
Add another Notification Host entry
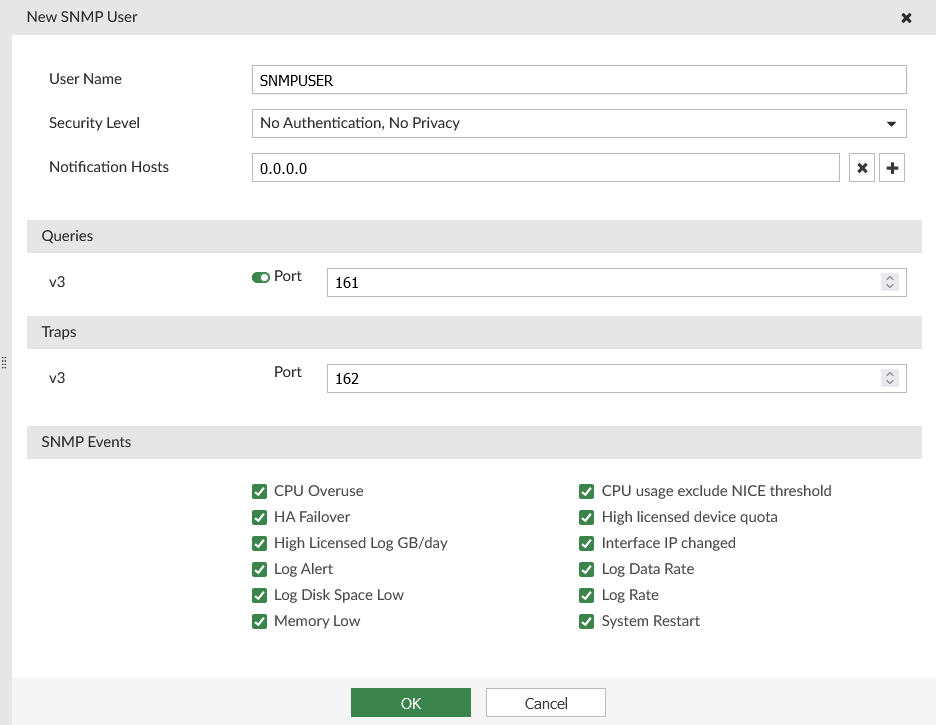[x=891, y=167]
